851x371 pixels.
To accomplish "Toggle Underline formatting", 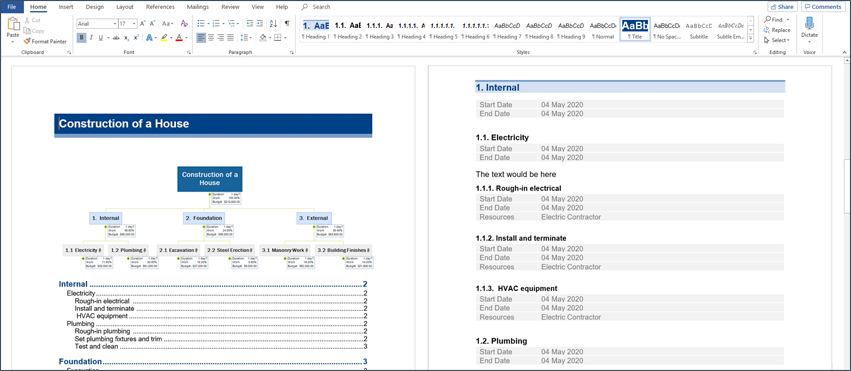I will pyautogui.click(x=100, y=37).
